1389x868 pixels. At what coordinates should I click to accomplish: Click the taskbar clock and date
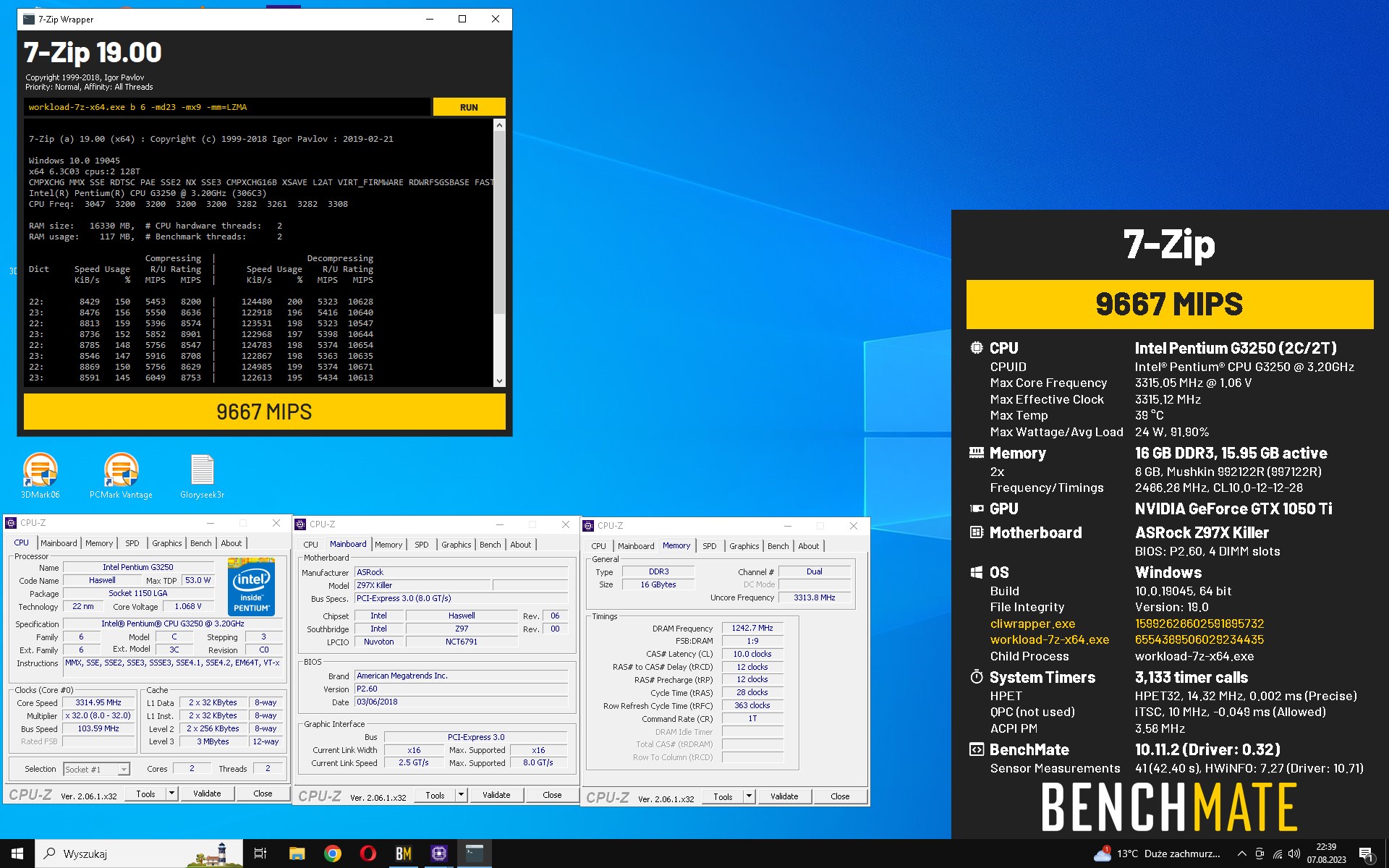1326,854
